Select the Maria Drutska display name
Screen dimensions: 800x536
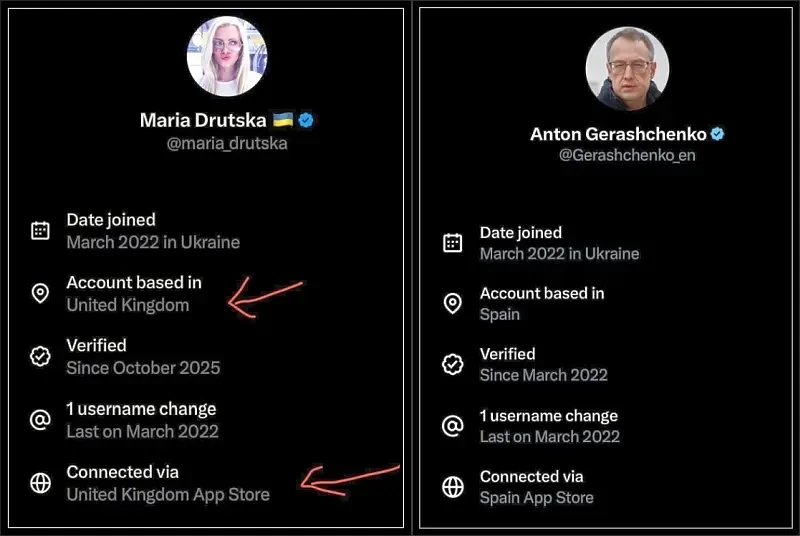(203, 120)
